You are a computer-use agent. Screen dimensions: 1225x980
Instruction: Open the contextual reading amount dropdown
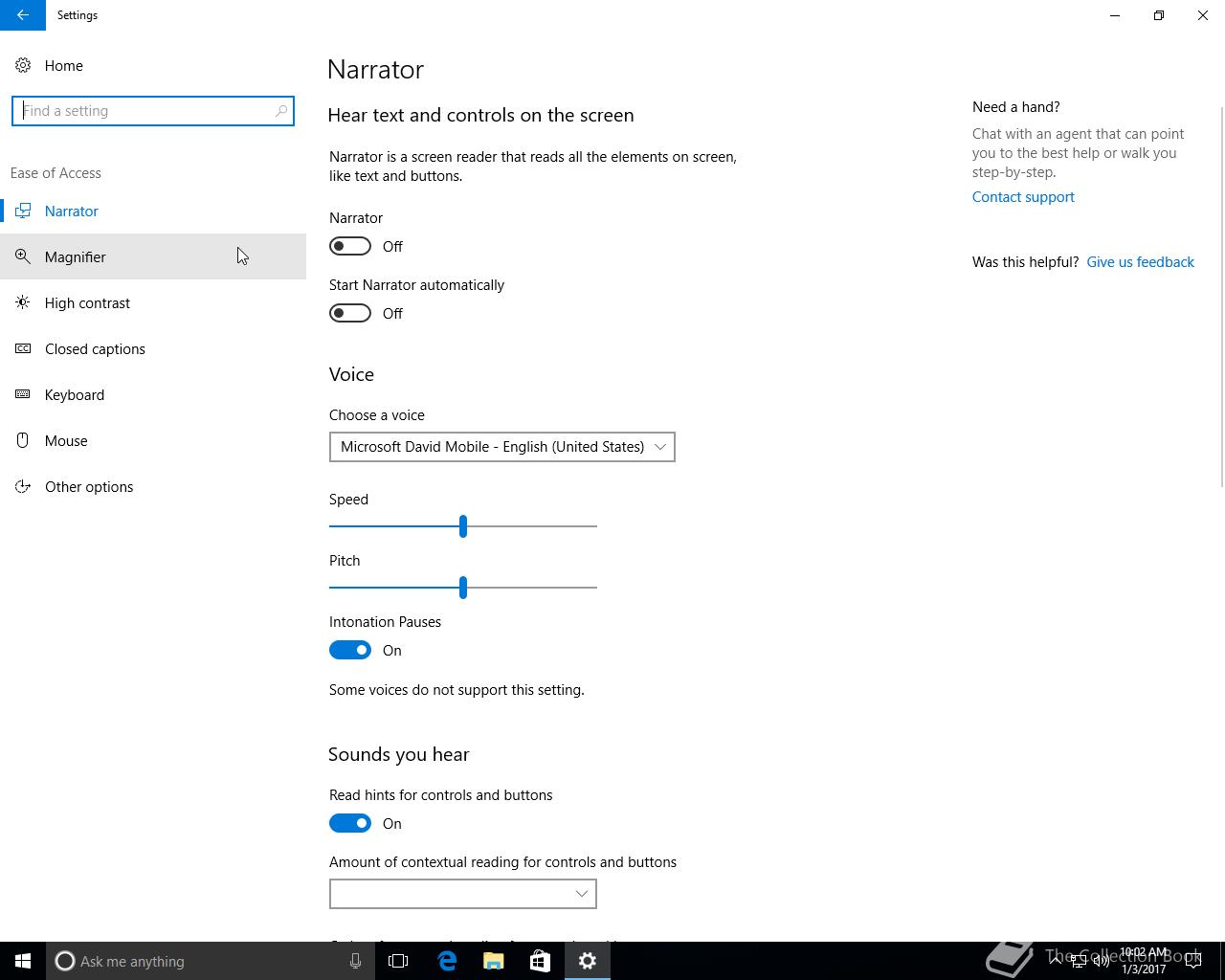click(x=463, y=894)
